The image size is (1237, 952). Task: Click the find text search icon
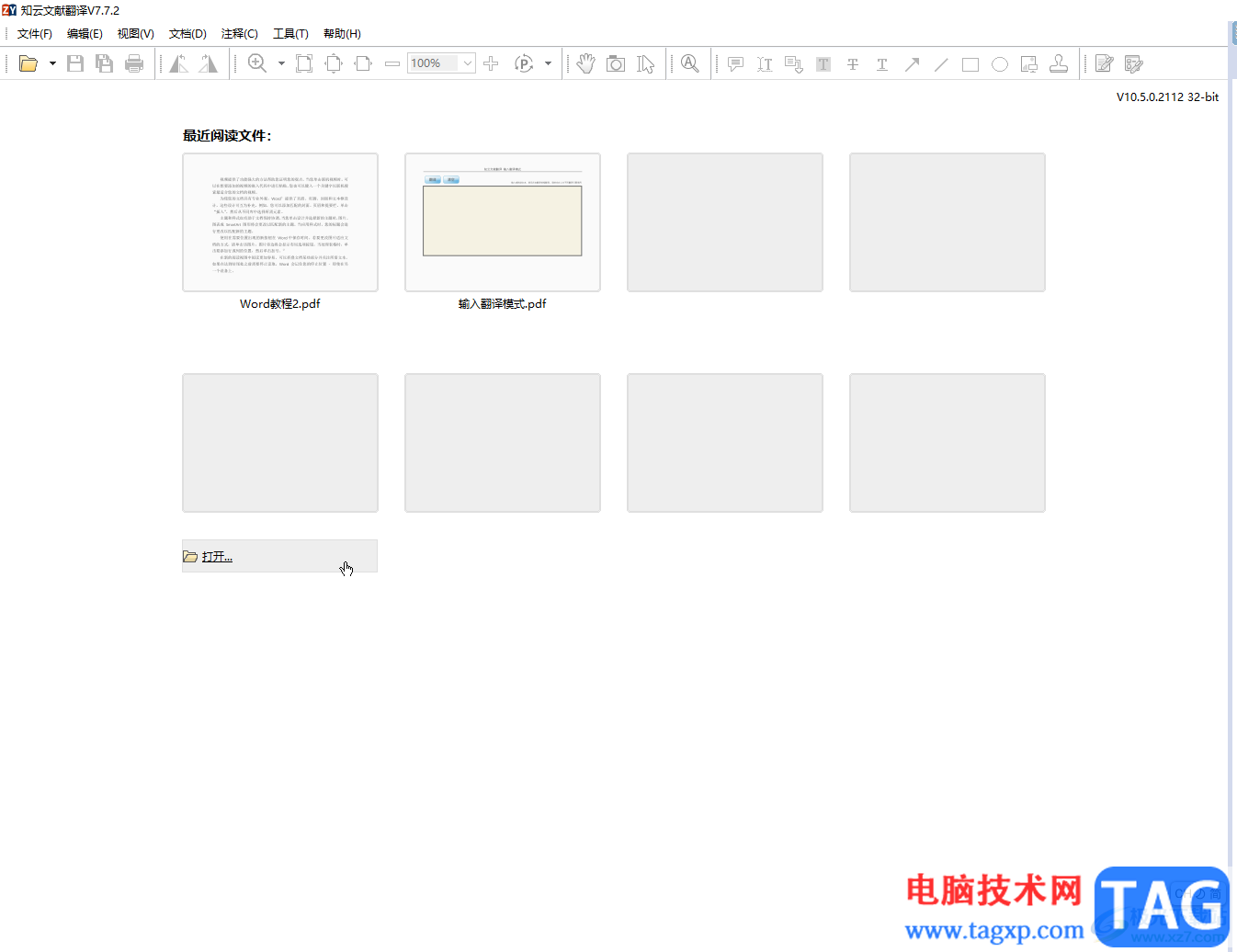[x=690, y=63]
